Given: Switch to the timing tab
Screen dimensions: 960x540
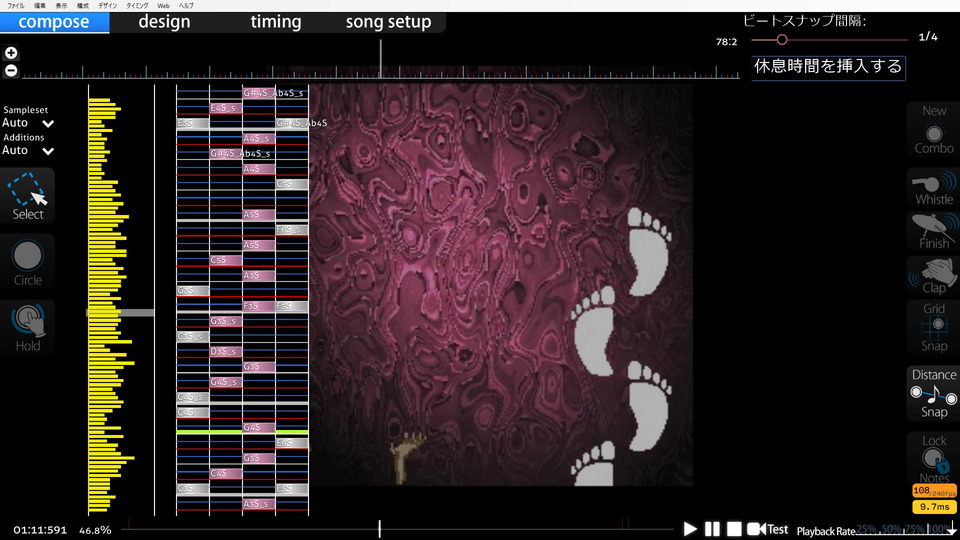Looking at the screenshot, I should point(276,22).
